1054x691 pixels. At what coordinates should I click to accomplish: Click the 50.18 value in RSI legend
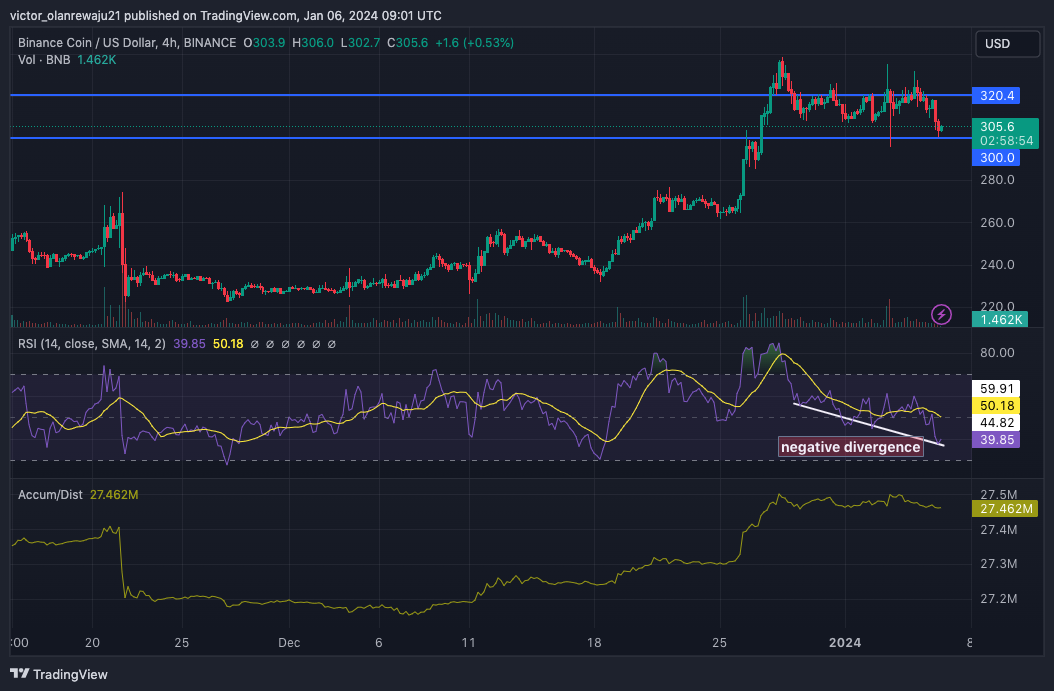(228, 343)
